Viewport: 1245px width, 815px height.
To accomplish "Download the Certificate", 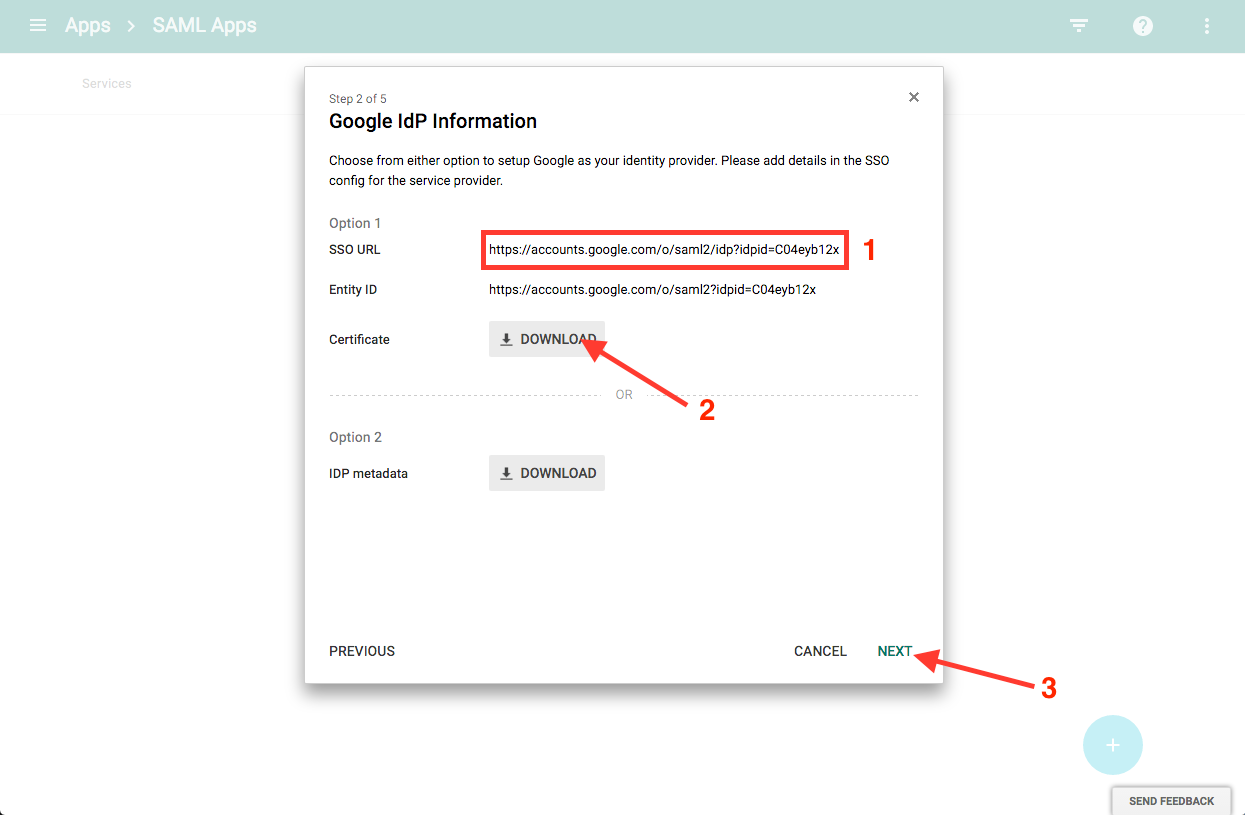I will [547, 339].
